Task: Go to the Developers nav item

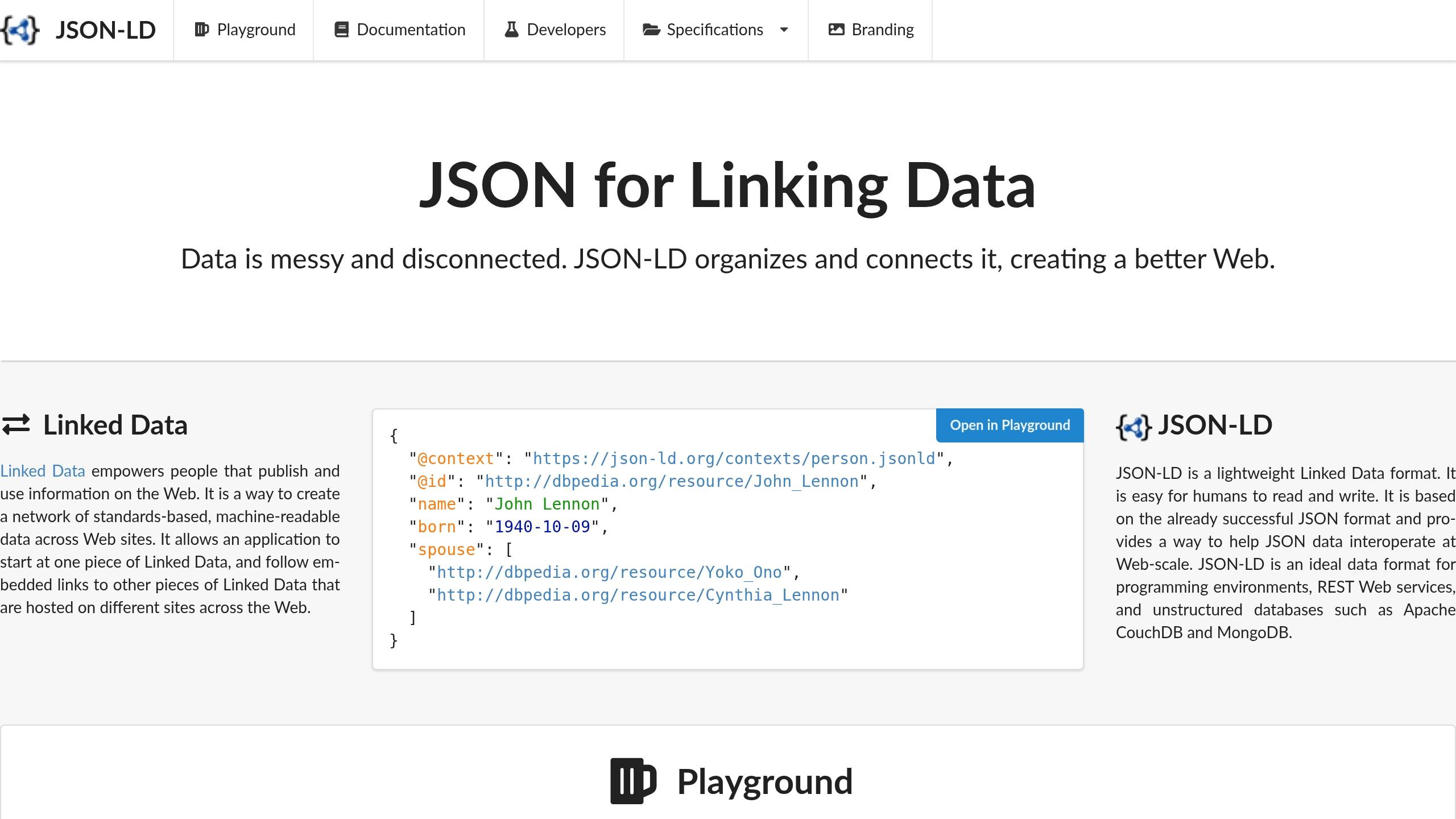Action: (554, 30)
